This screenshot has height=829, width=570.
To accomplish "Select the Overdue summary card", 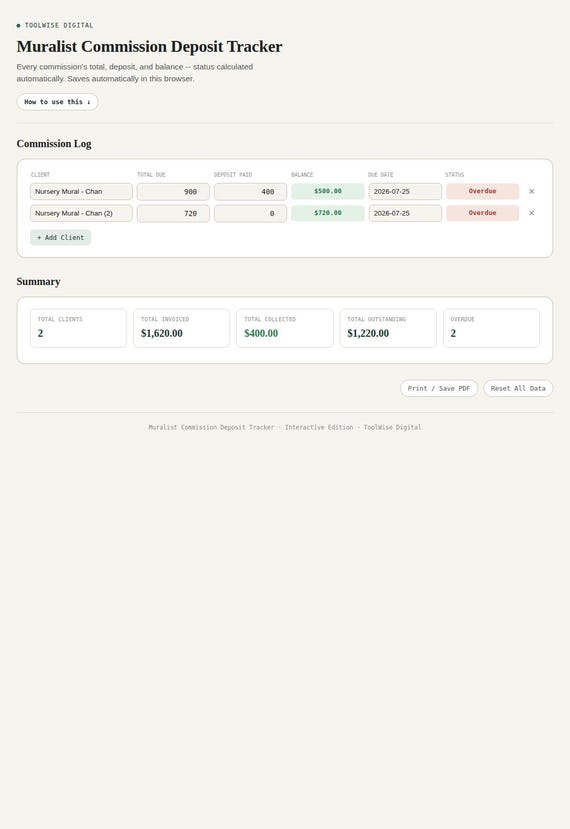I will pyautogui.click(x=491, y=328).
